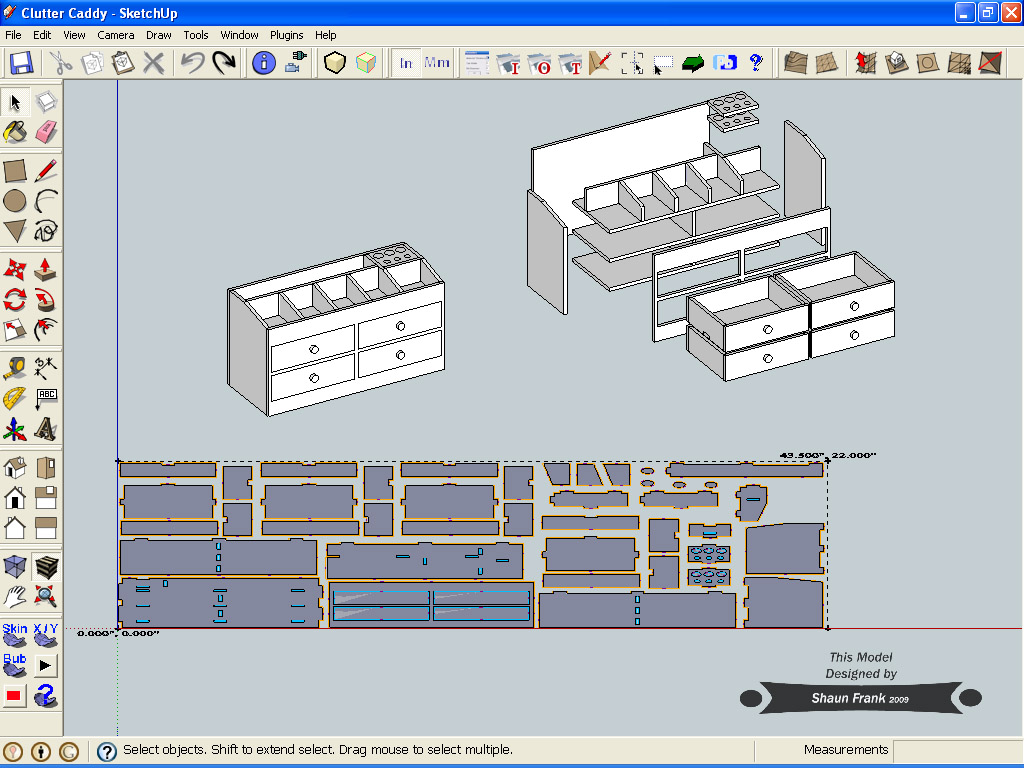Expand the Draw menu
Screen dimensions: 1024x768
159,35
